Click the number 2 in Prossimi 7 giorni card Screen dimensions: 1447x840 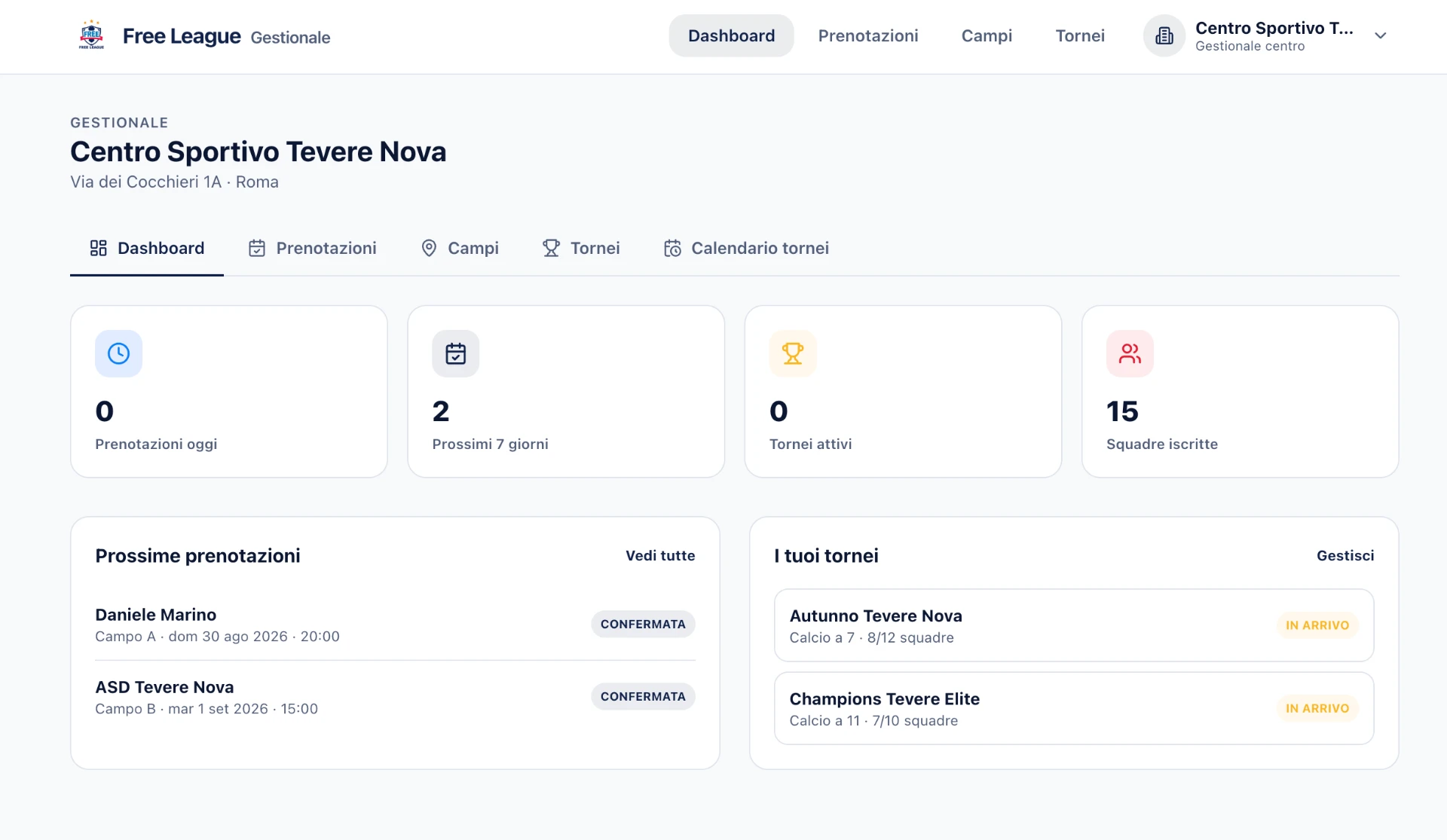[x=441, y=411]
